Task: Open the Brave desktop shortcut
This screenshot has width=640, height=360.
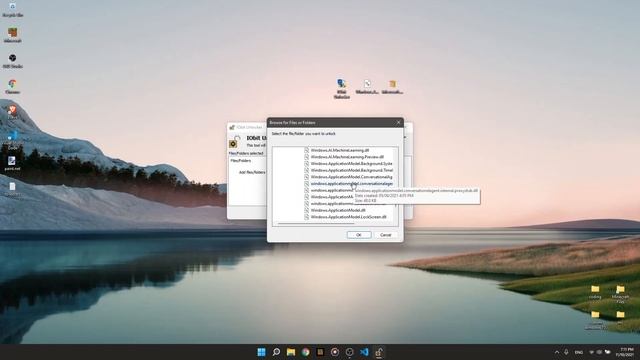Action: click(12, 112)
